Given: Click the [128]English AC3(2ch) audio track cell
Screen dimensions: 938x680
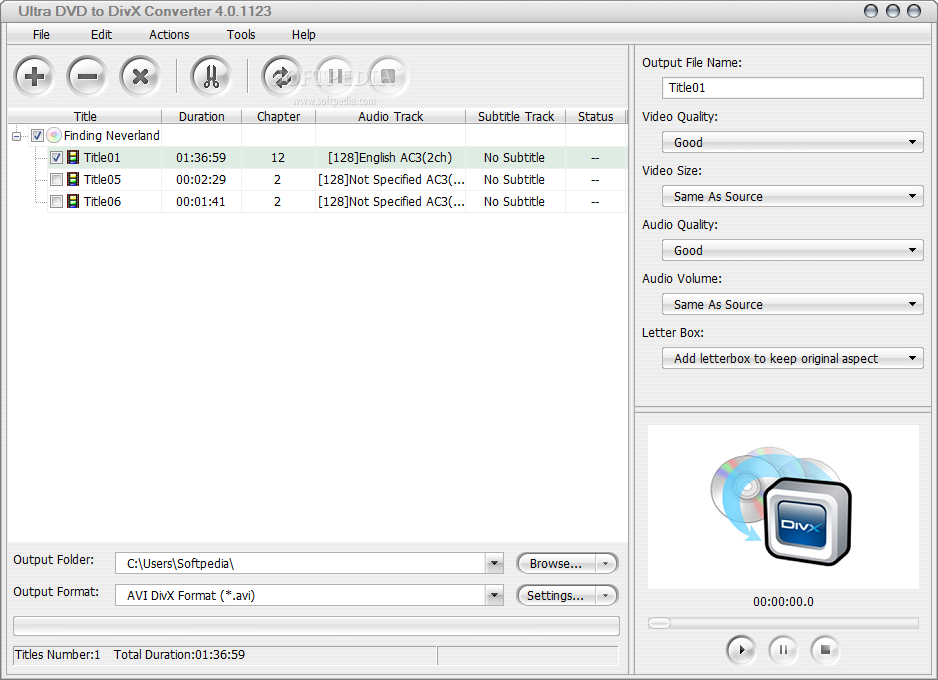Looking at the screenshot, I should [390, 158].
